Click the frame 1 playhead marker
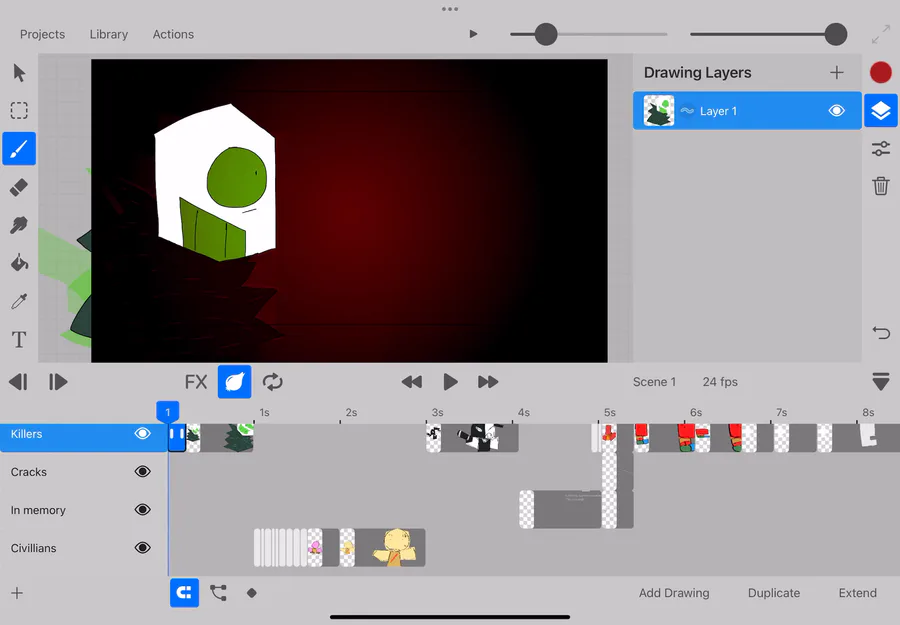900x625 pixels. [x=168, y=412]
